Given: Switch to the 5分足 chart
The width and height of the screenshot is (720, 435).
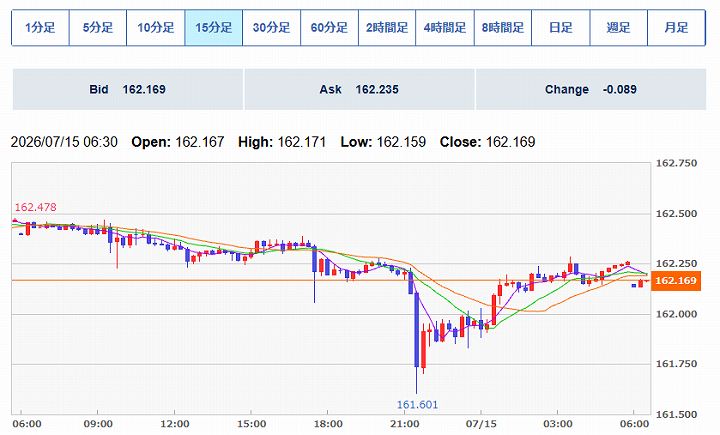Looking at the screenshot, I should (98, 28).
